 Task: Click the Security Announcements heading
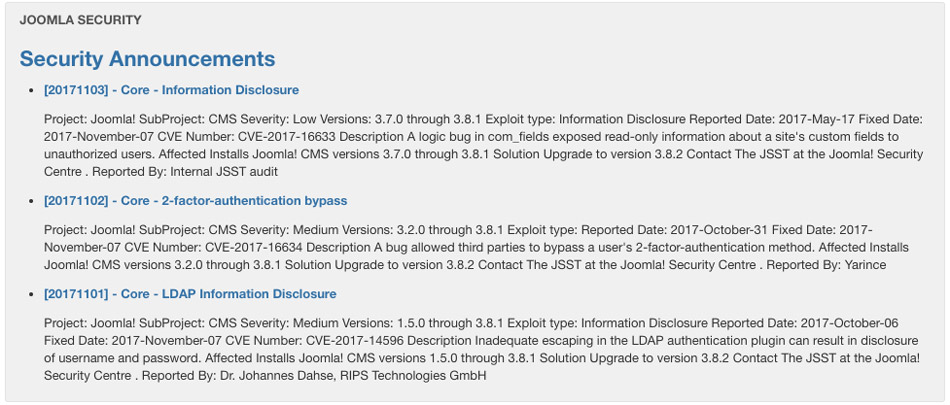pyautogui.click(x=147, y=59)
